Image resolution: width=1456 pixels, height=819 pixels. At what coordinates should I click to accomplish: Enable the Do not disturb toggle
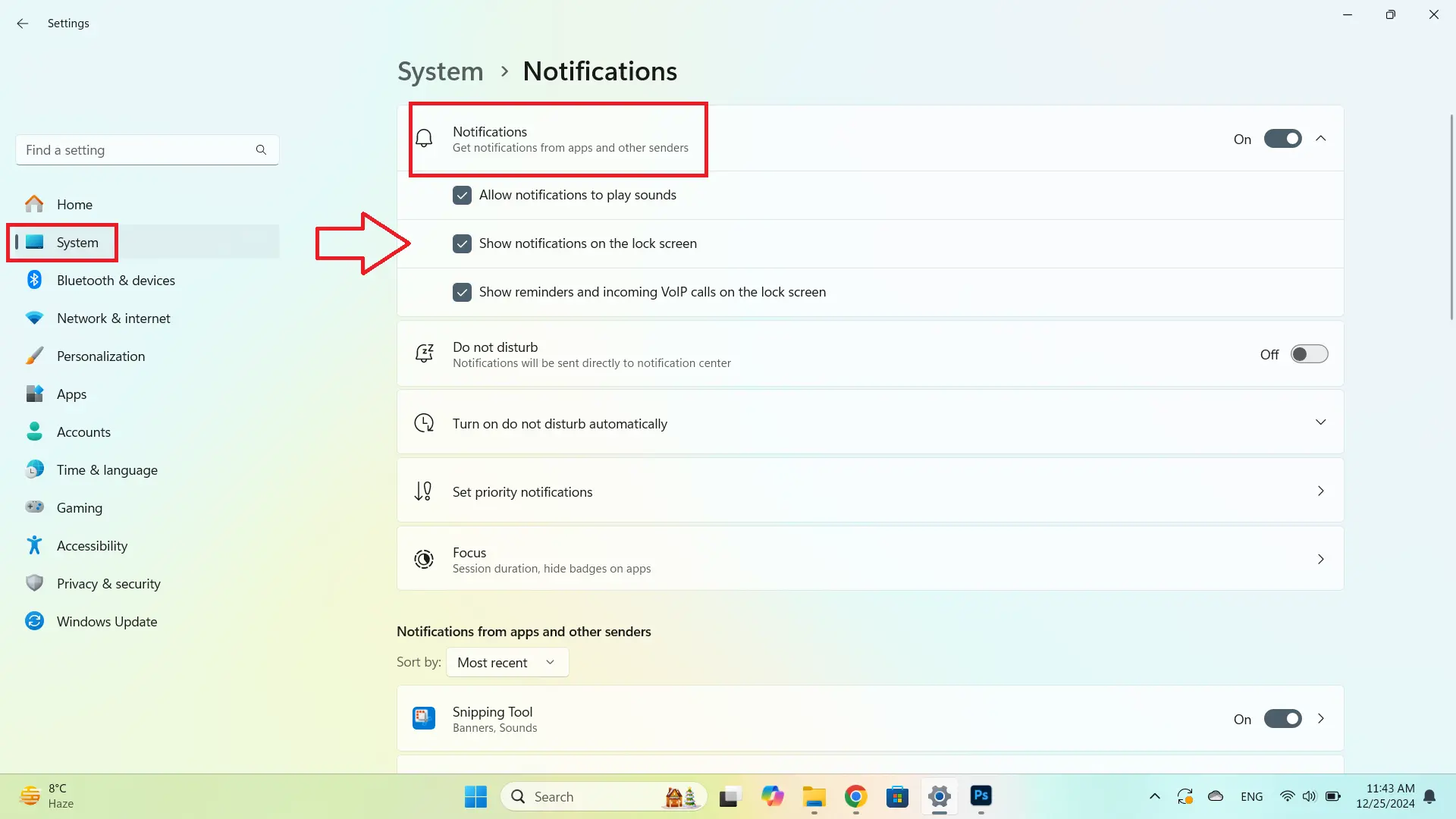click(1309, 353)
